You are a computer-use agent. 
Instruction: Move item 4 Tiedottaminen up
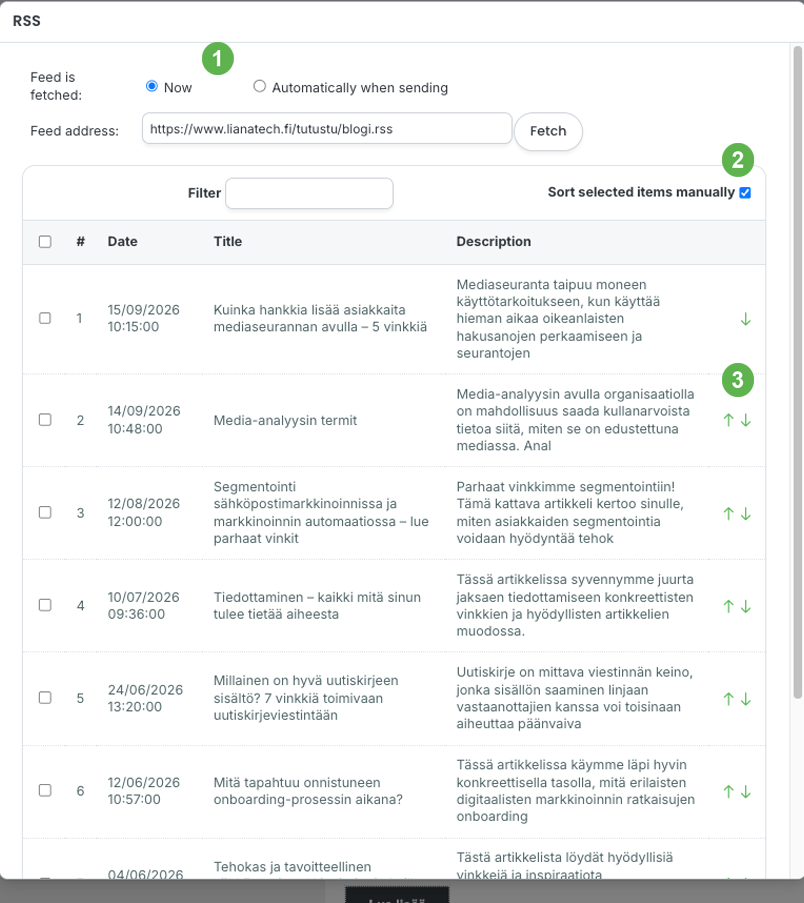click(x=729, y=606)
